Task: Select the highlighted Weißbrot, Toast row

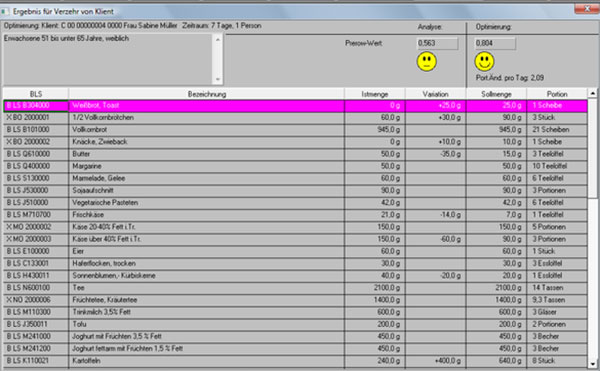Action: [295, 106]
